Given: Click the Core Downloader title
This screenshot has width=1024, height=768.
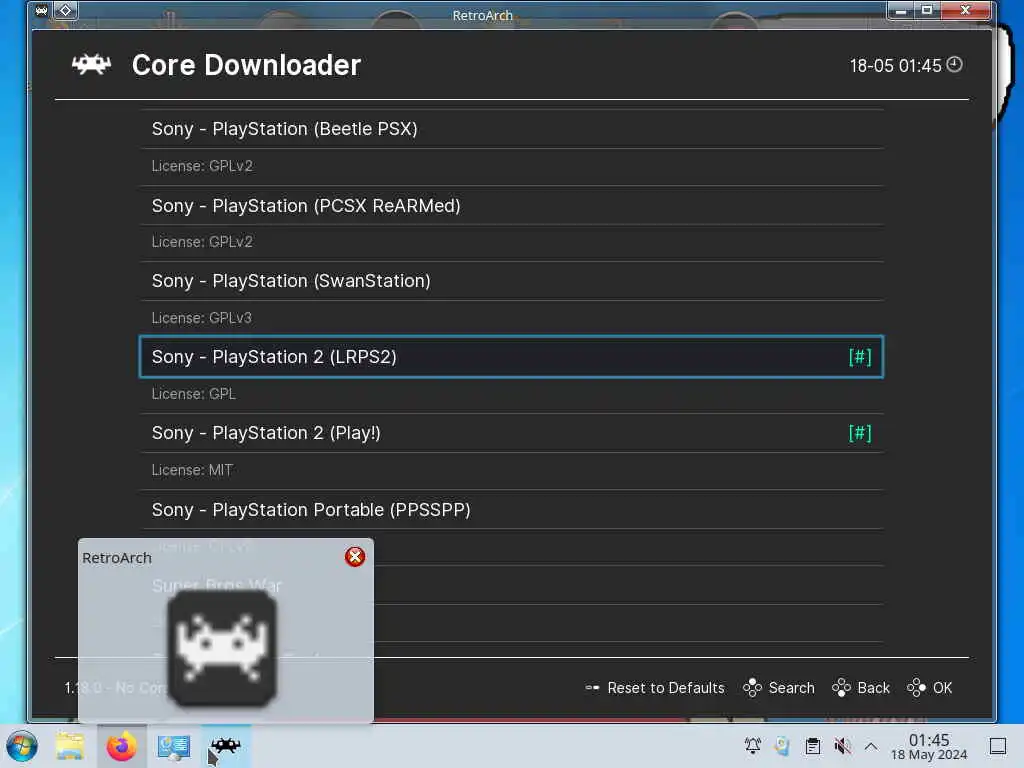Looking at the screenshot, I should [246, 65].
